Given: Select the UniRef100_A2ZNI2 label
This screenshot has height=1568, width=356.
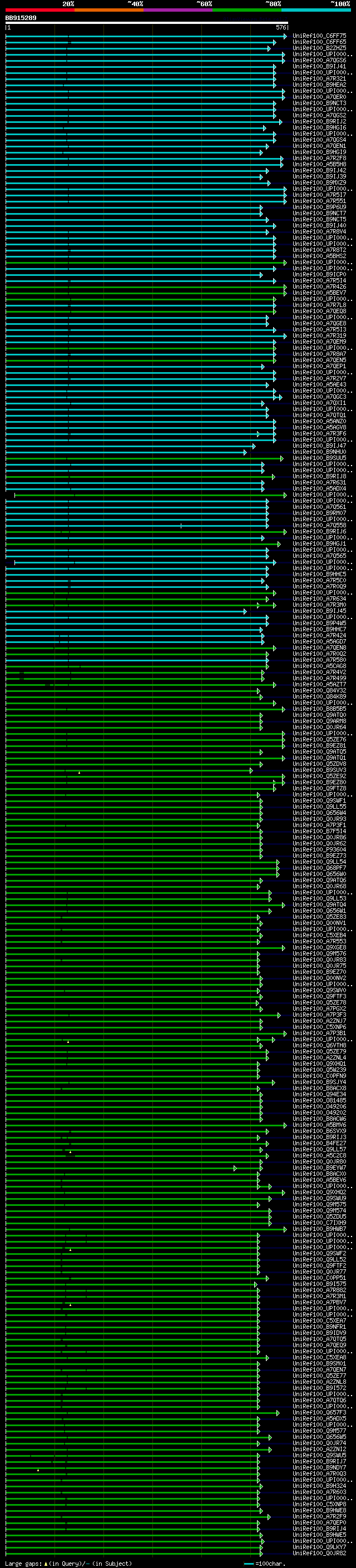Looking at the screenshot, I should tap(319, 1450).
